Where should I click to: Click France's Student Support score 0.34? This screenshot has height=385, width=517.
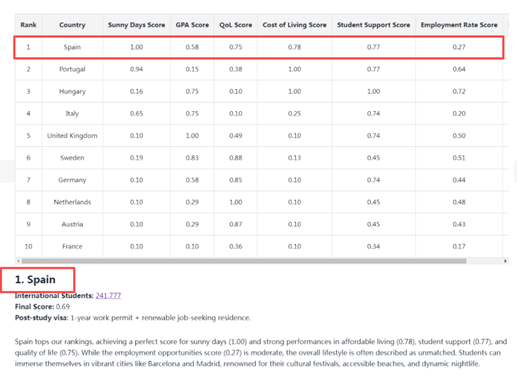(373, 246)
